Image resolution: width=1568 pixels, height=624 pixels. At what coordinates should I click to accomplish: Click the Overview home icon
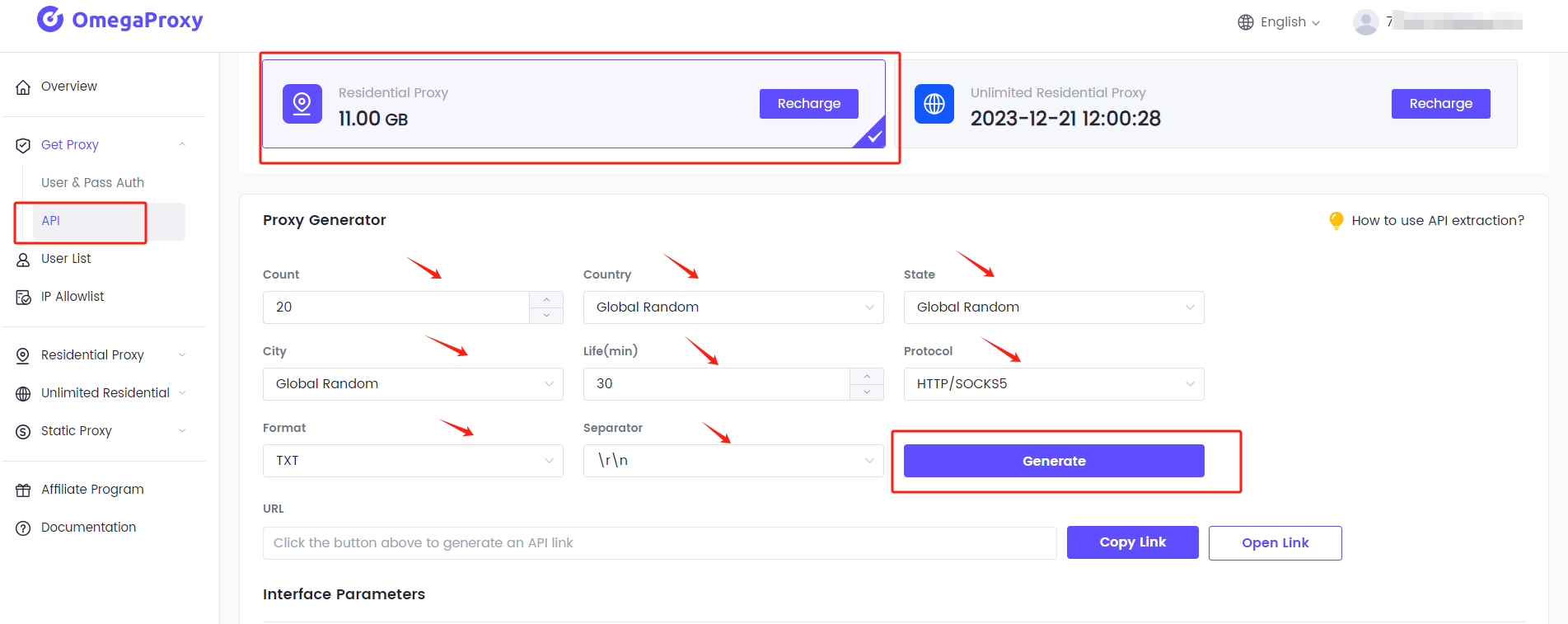point(23,87)
